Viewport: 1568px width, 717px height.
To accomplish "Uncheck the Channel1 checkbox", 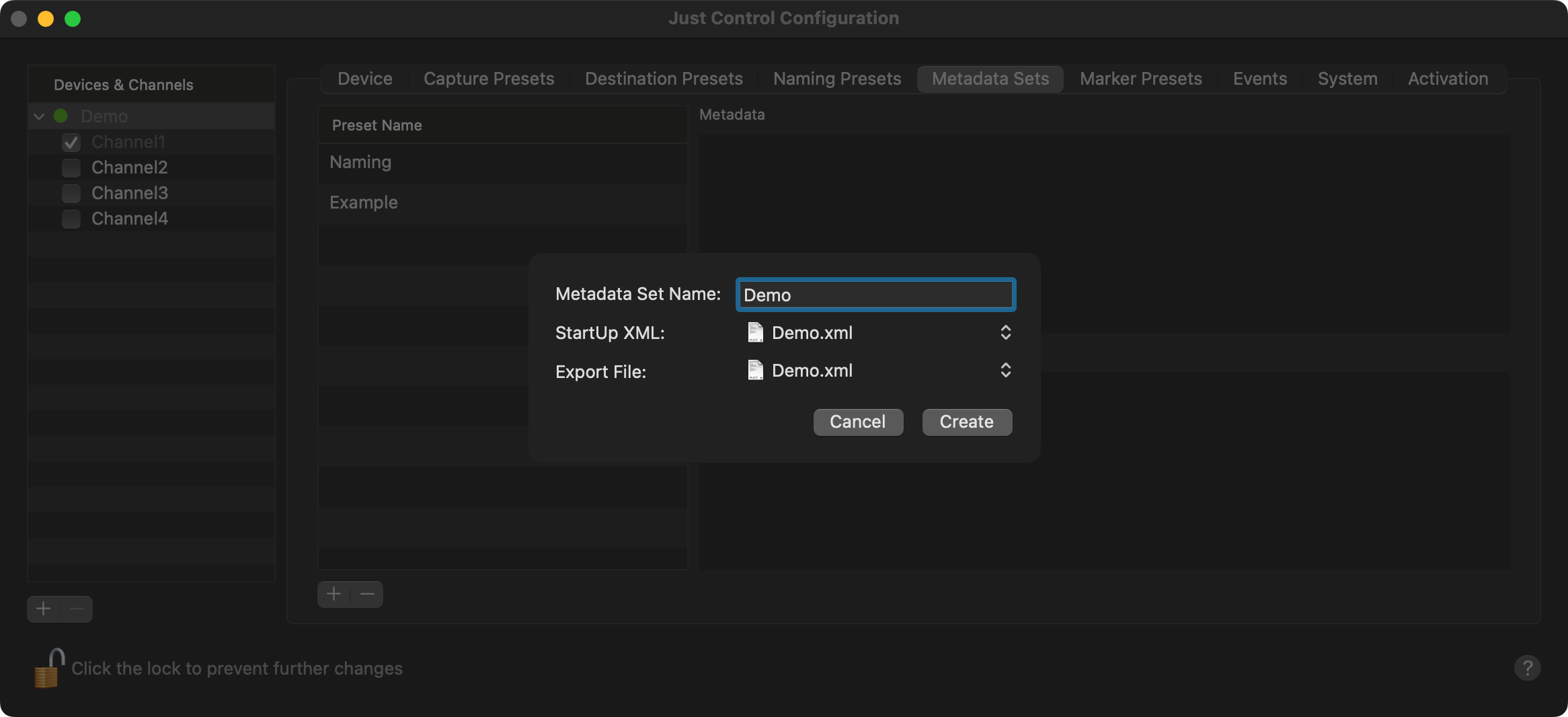I will click(71, 142).
